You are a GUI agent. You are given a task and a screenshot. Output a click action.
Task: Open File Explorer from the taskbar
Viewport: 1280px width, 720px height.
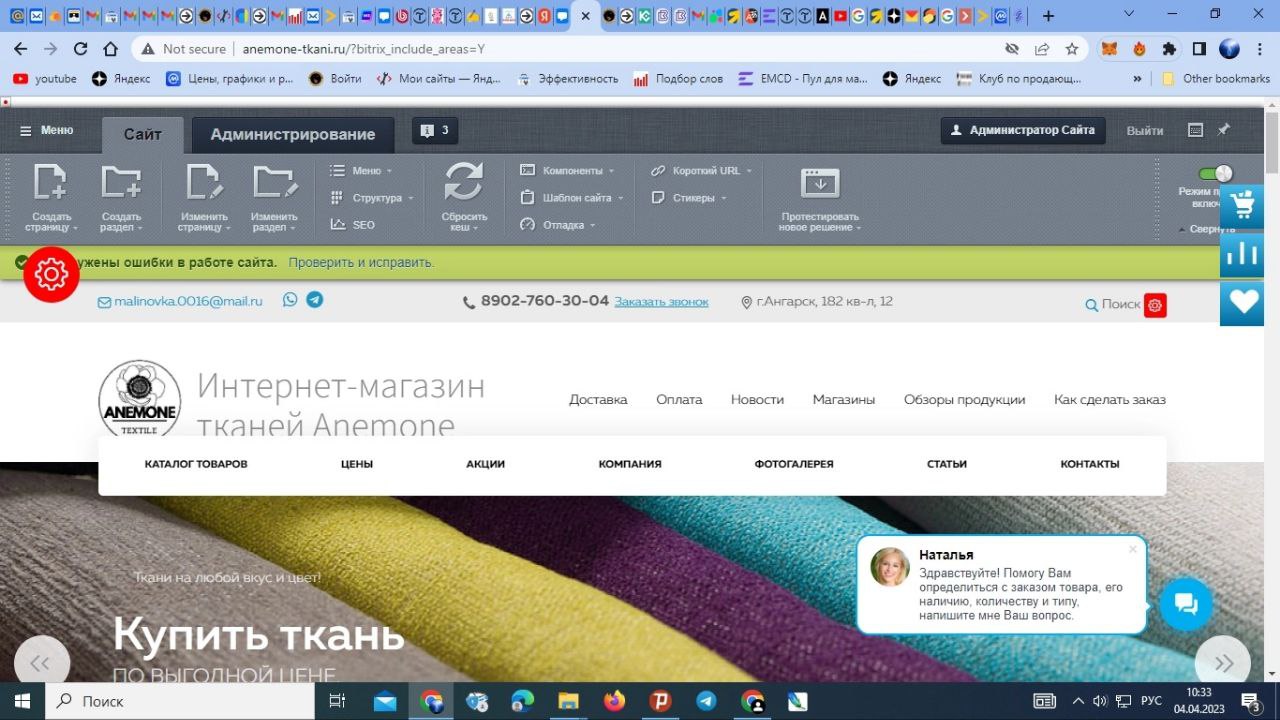tap(568, 701)
